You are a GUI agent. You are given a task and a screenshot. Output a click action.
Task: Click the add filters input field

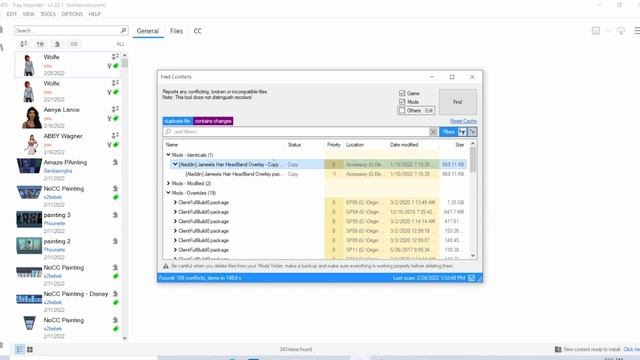click(300, 132)
